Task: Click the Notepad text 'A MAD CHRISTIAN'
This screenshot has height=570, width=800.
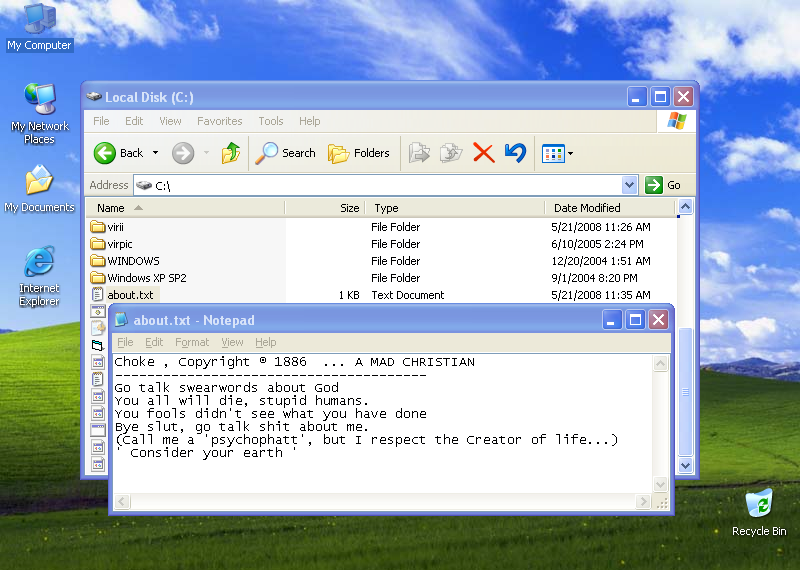Action: point(415,362)
